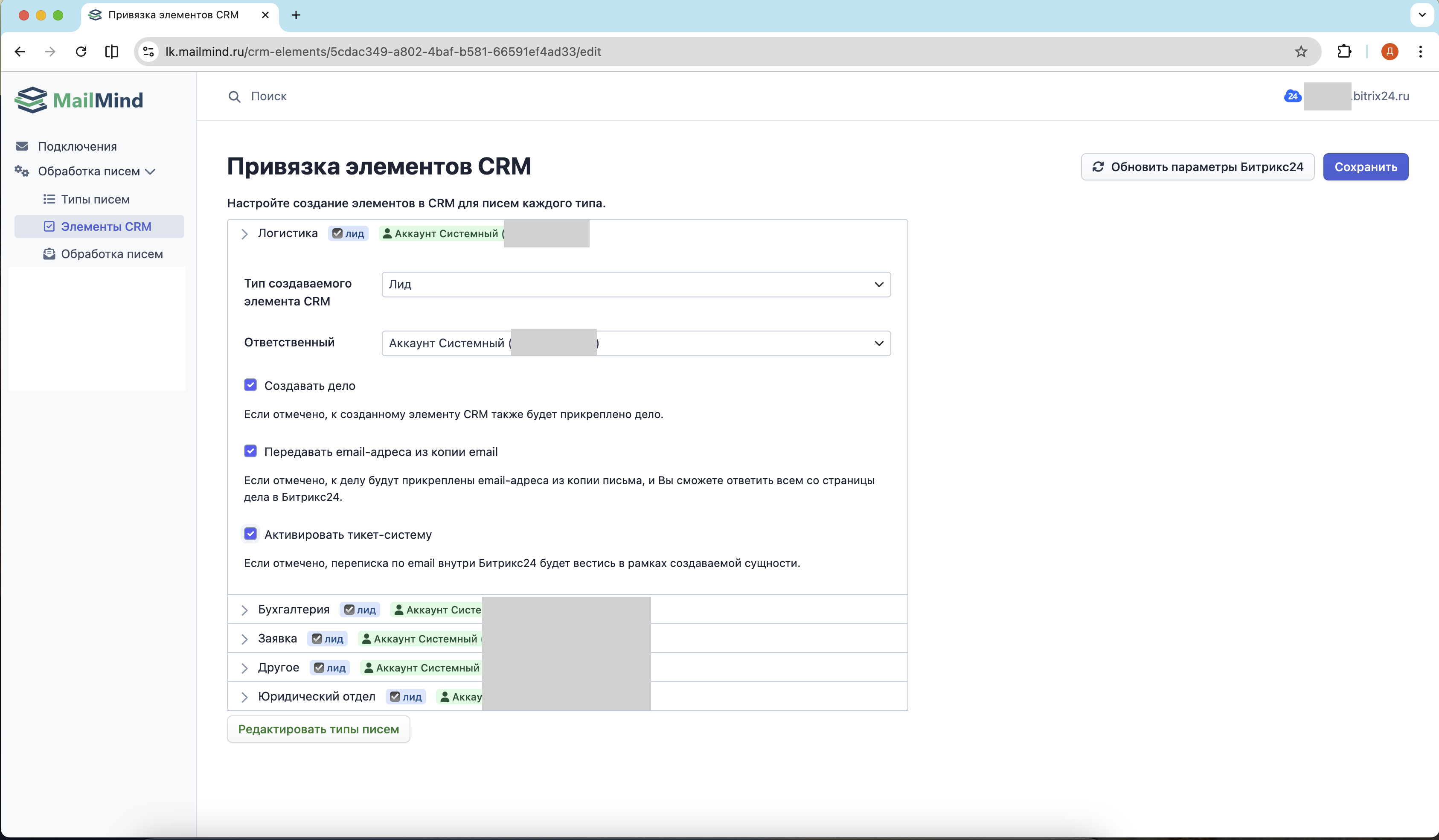1439x840 pixels.
Task: Open the Ответственный dropdown
Action: pos(636,343)
